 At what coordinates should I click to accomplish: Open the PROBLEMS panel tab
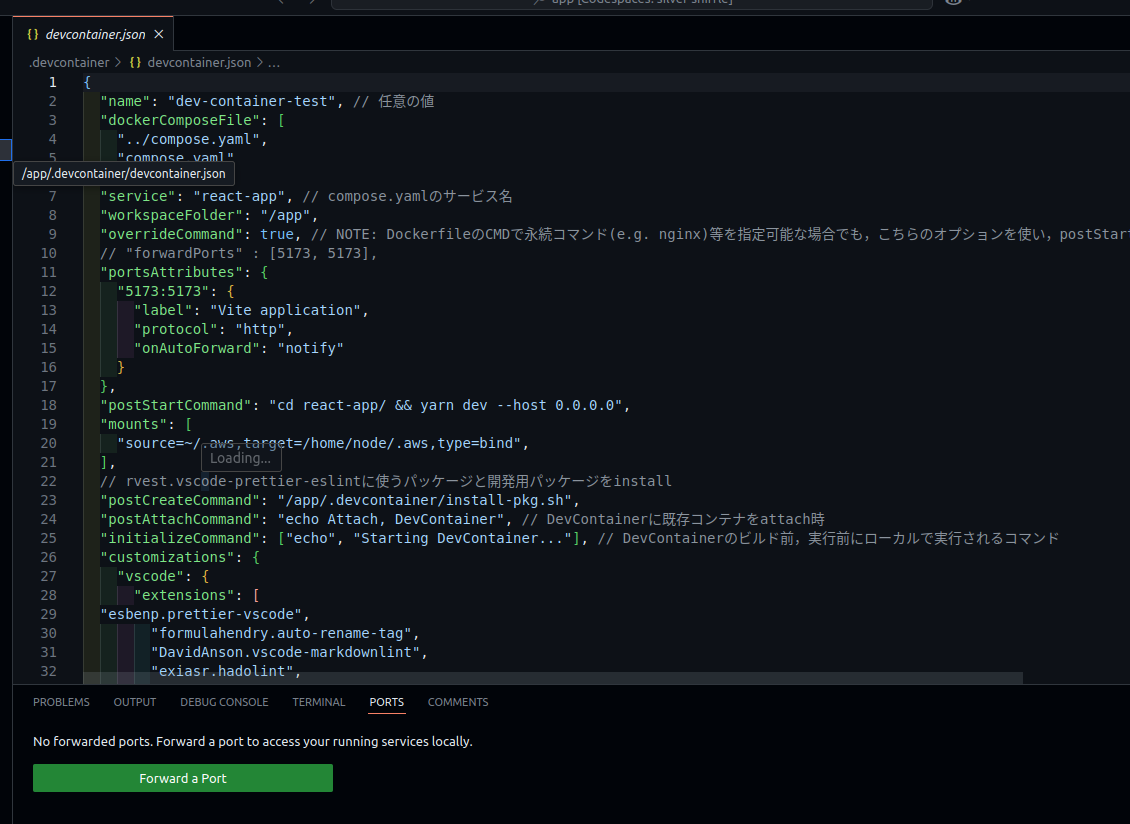point(61,702)
